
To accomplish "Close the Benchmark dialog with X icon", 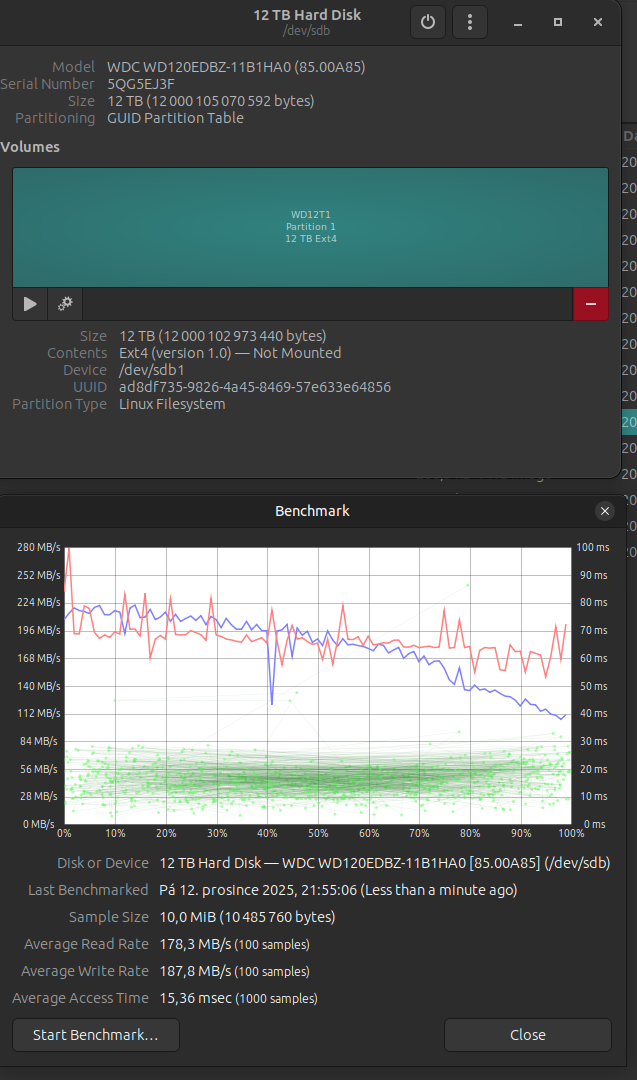I will pos(604,511).
